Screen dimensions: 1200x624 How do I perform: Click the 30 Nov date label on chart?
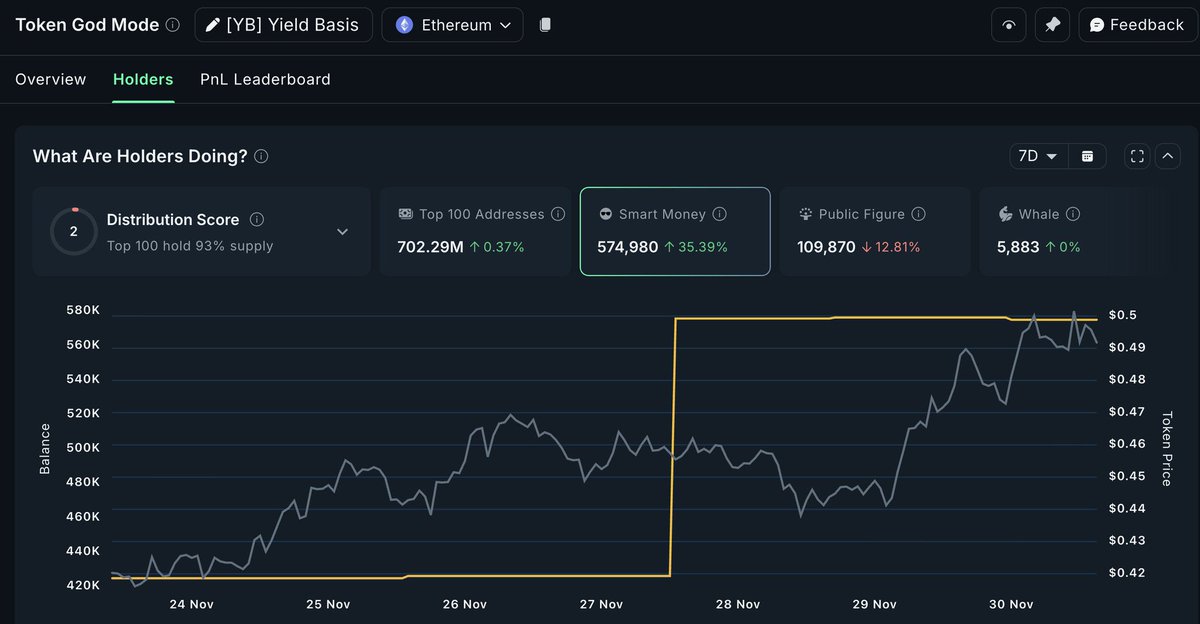pyautogui.click(x=1010, y=604)
